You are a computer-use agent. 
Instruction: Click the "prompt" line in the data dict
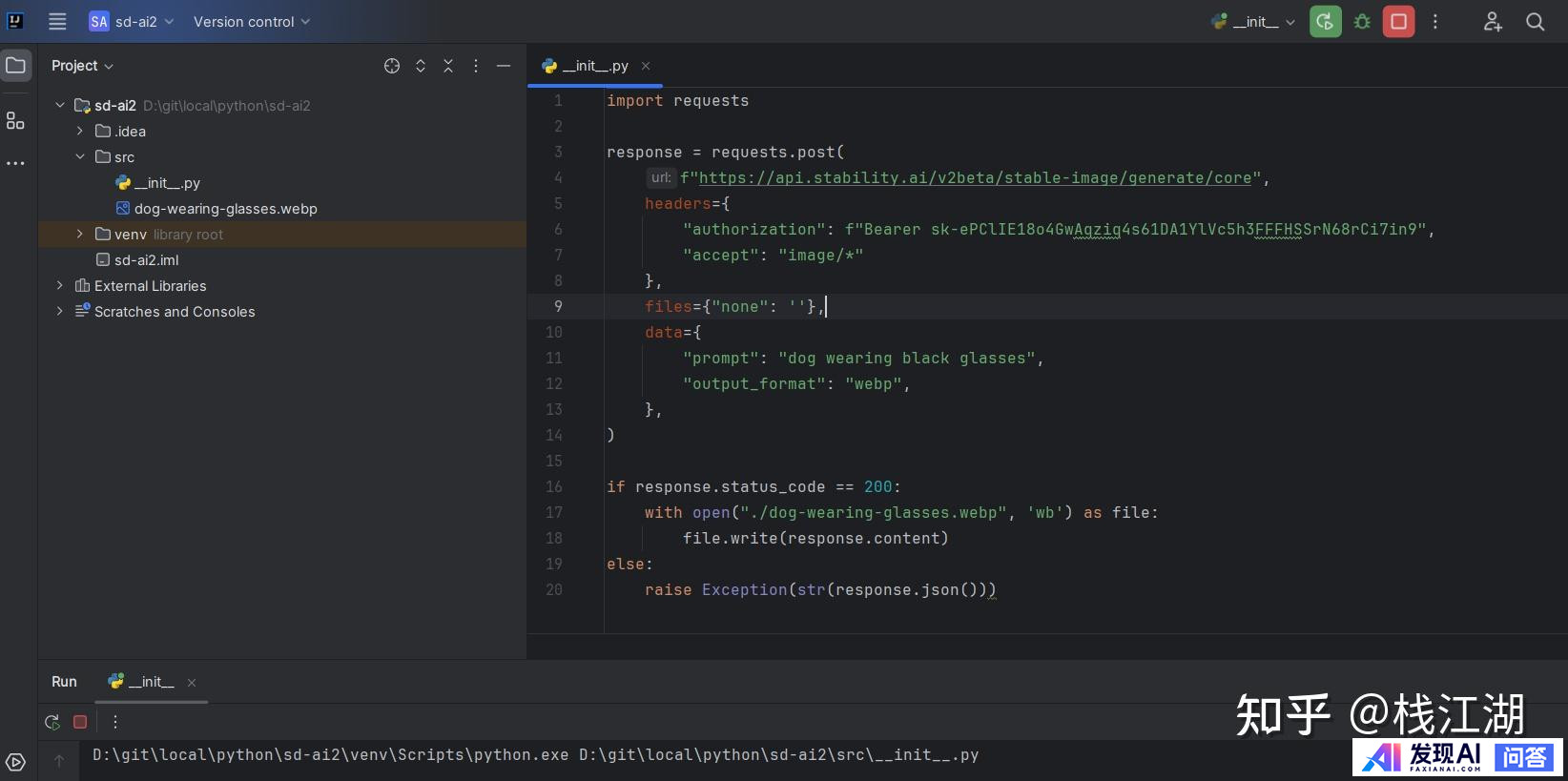point(863,358)
